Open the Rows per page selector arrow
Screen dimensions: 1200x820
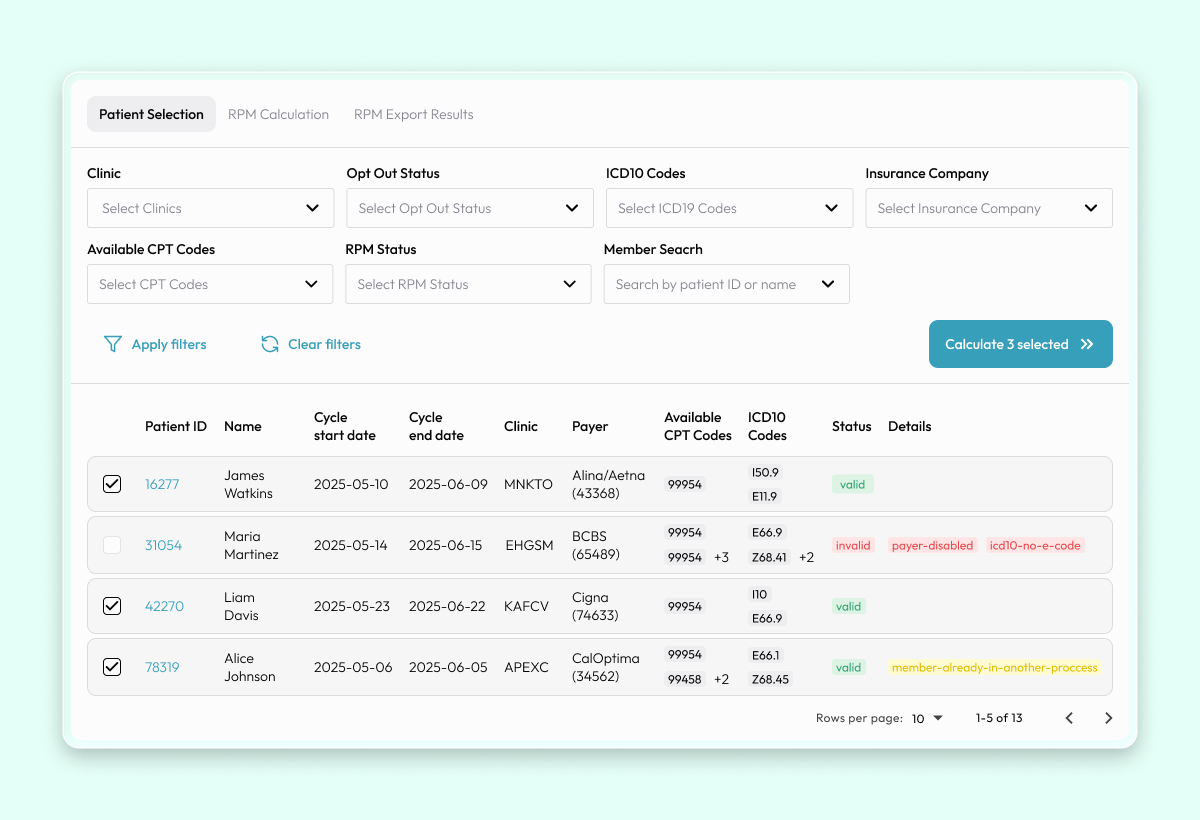click(x=937, y=718)
